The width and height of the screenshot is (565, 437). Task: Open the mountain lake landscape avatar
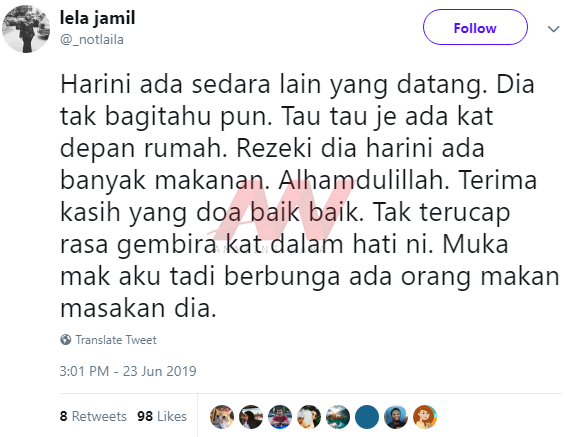[338, 417]
